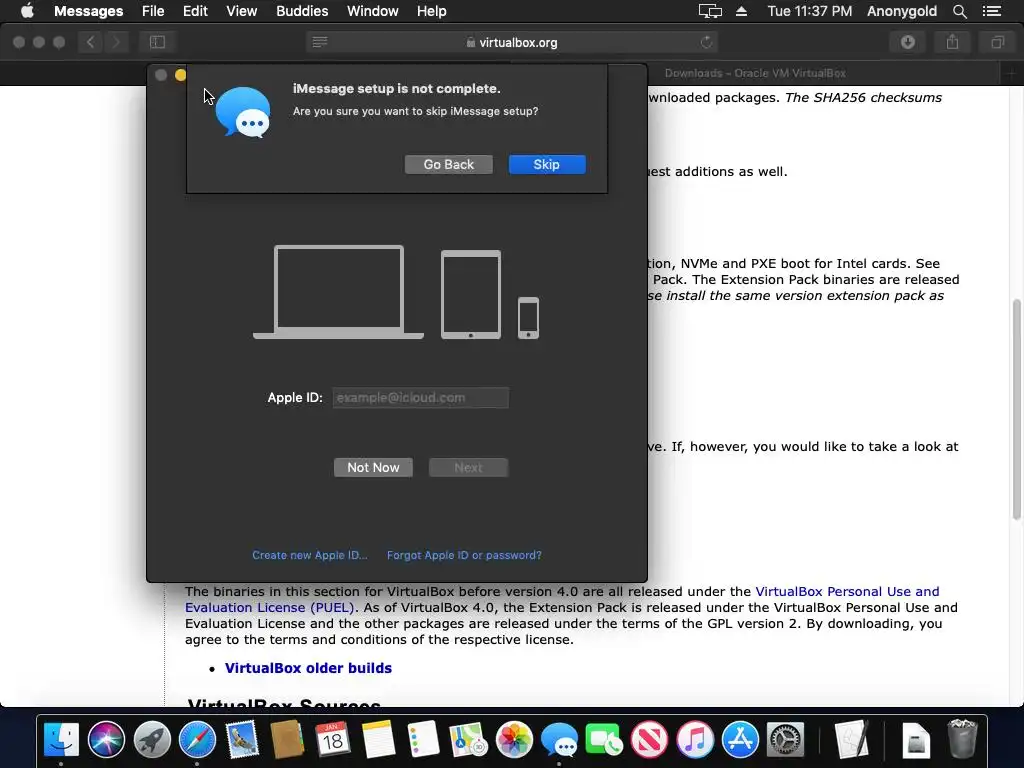Click the screen mirroring menu bar icon

click(x=710, y=11)
